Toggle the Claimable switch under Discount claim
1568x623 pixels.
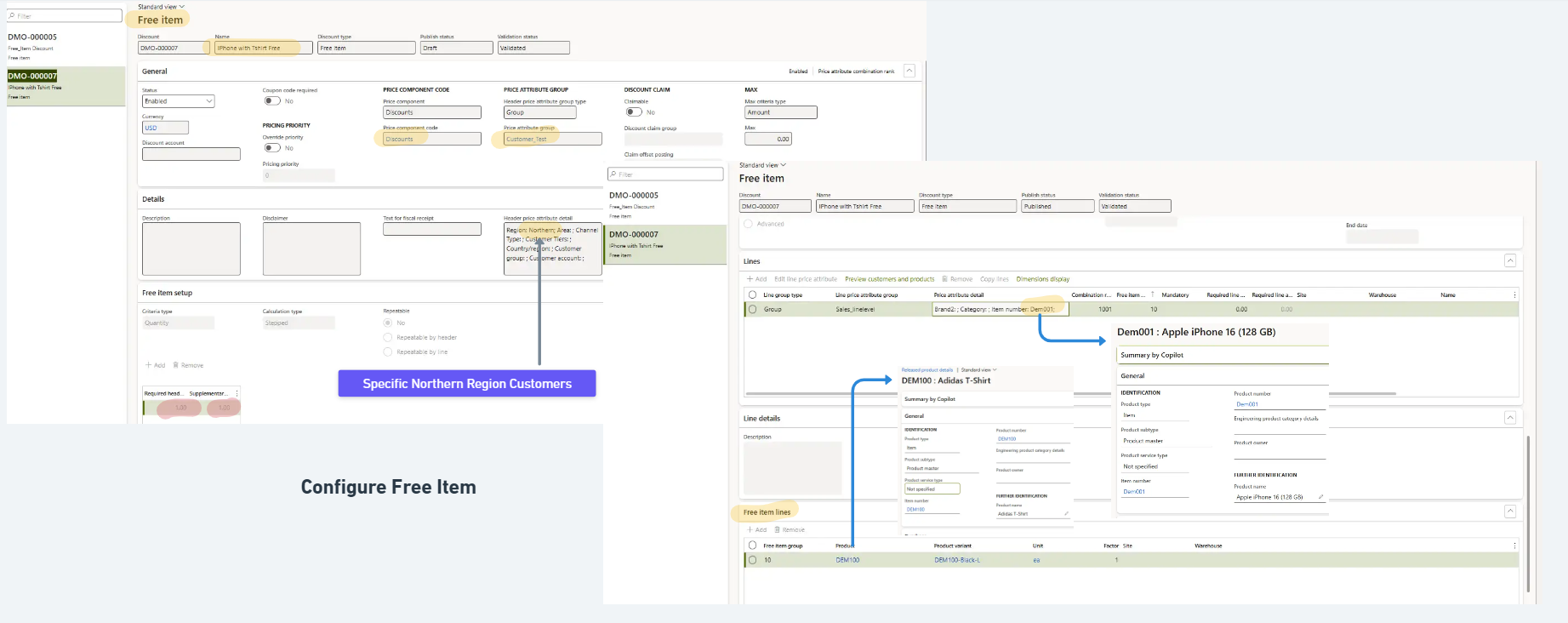click(634, 112)
